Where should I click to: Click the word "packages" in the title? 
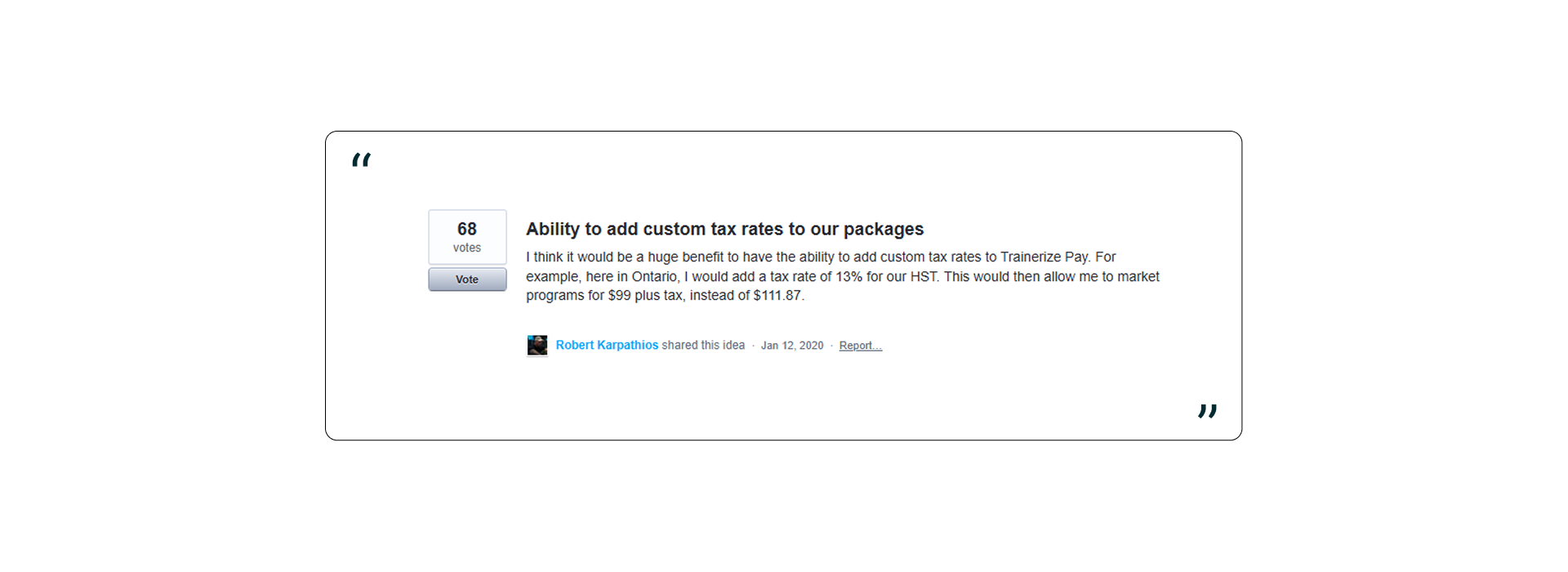click(884, 229)
